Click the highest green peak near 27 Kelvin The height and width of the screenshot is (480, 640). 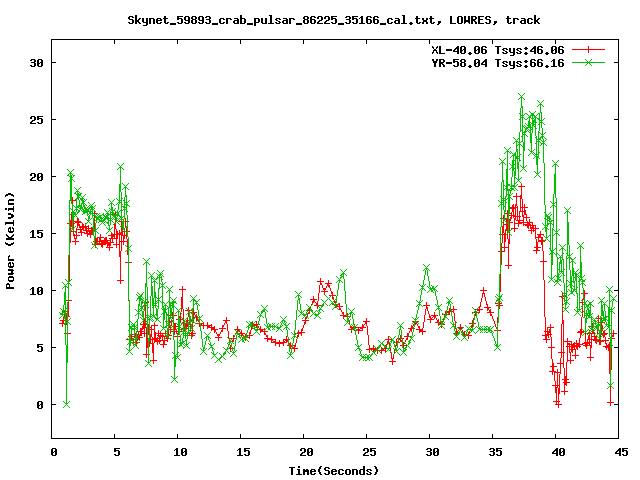coord(521,97)
